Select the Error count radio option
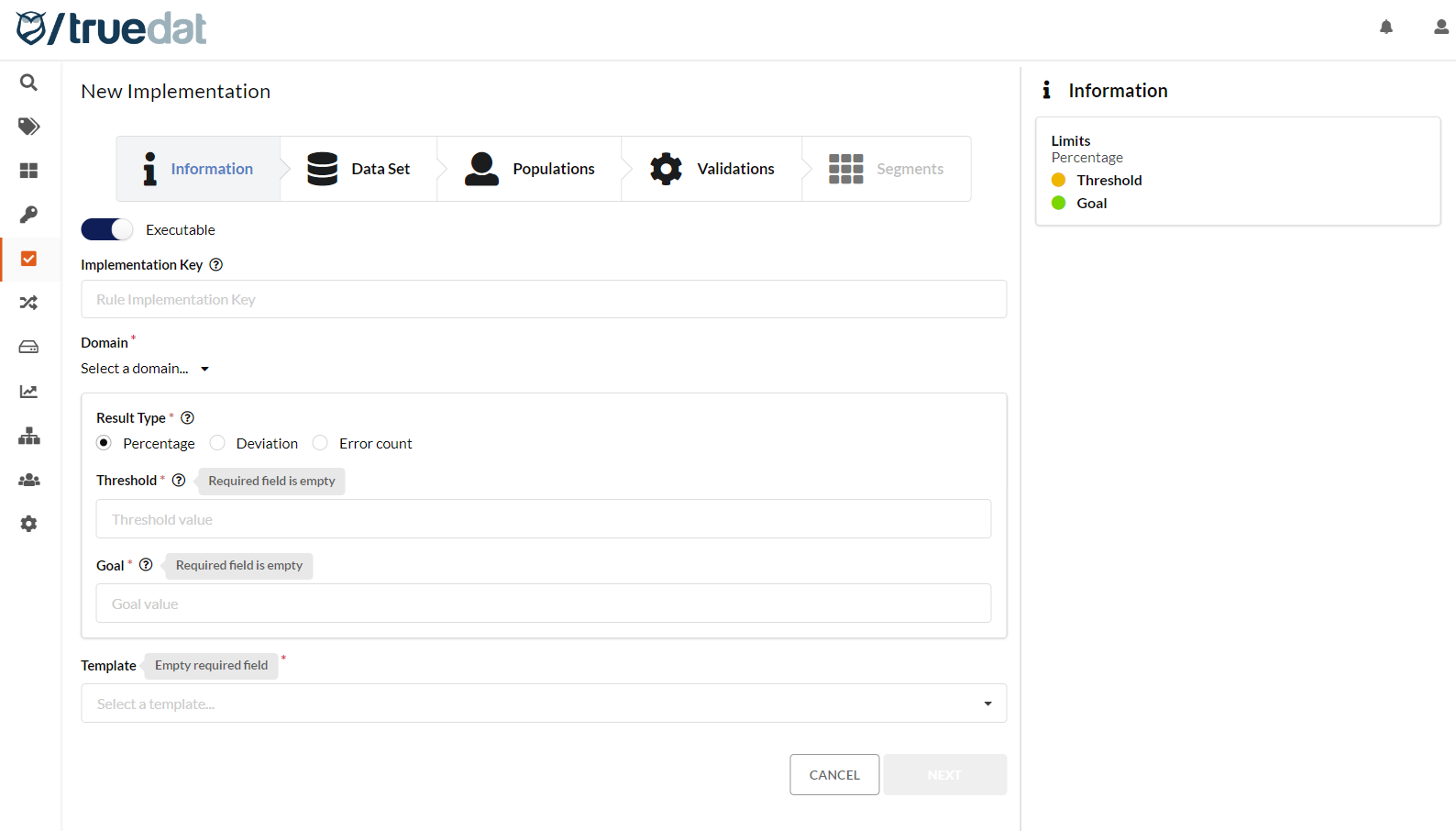Screen dimensions: 1456x831 [320, 443]
